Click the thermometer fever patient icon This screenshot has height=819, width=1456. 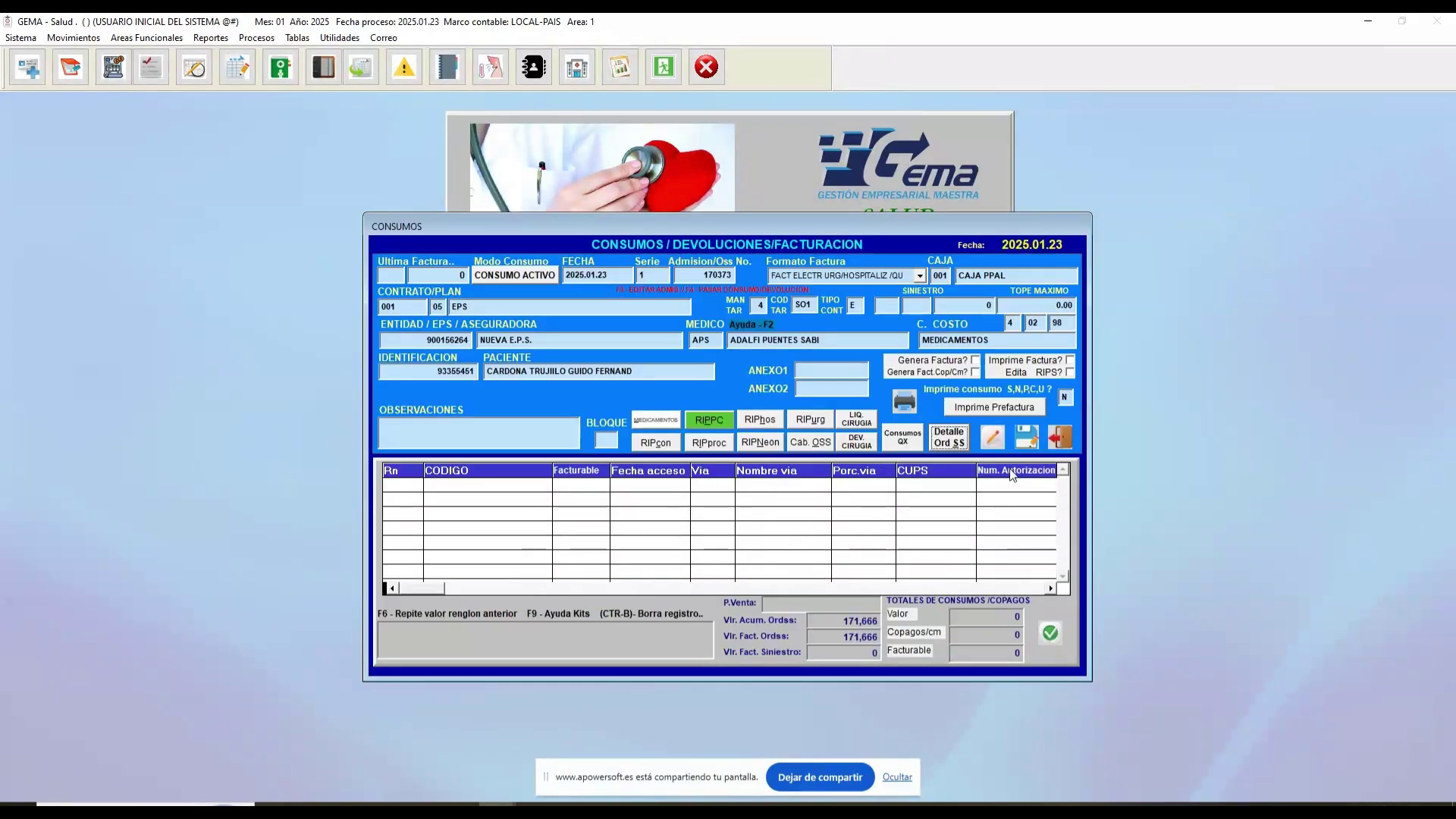click(491, 67)
